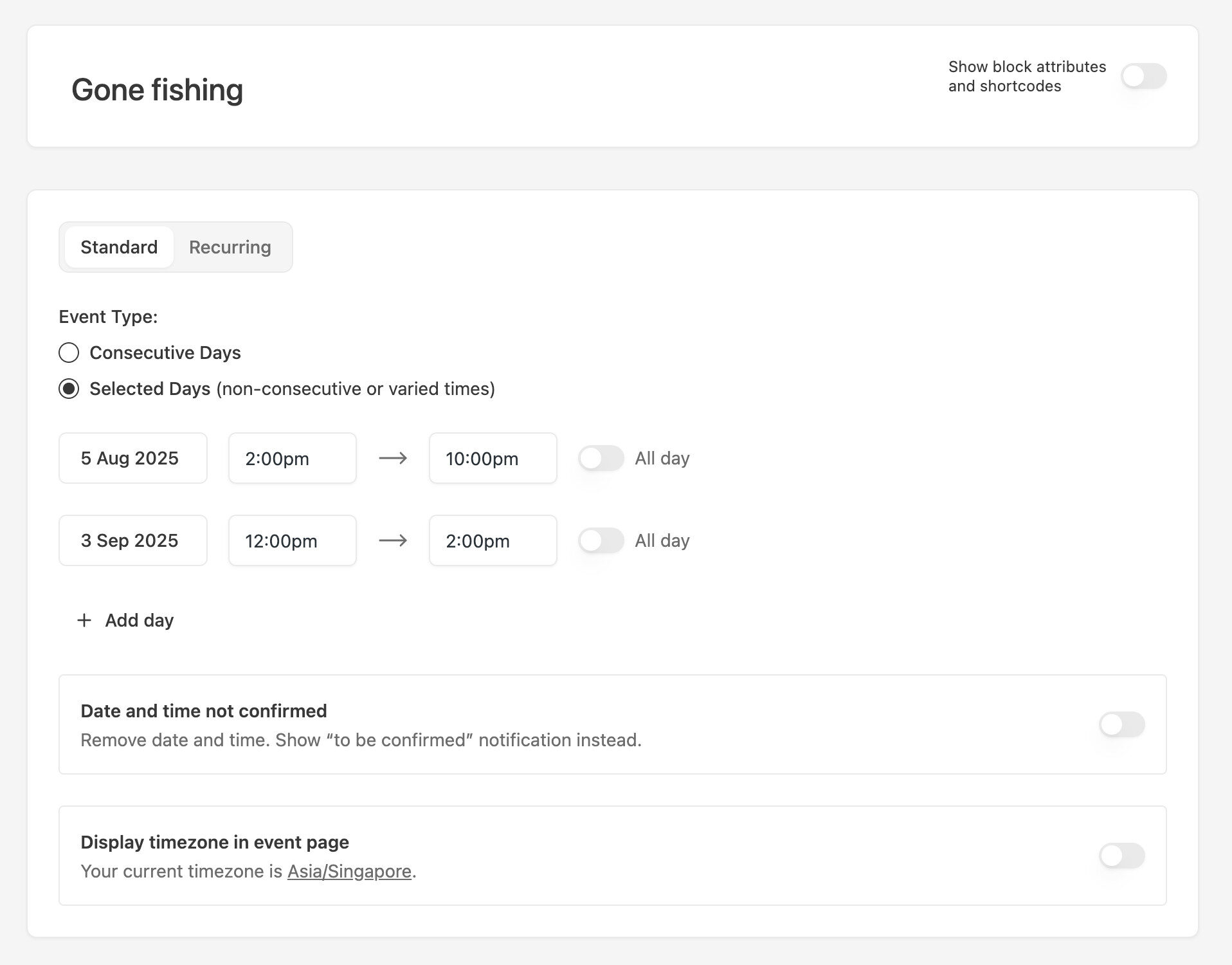Click the Gone fishing title

(157, 89)
